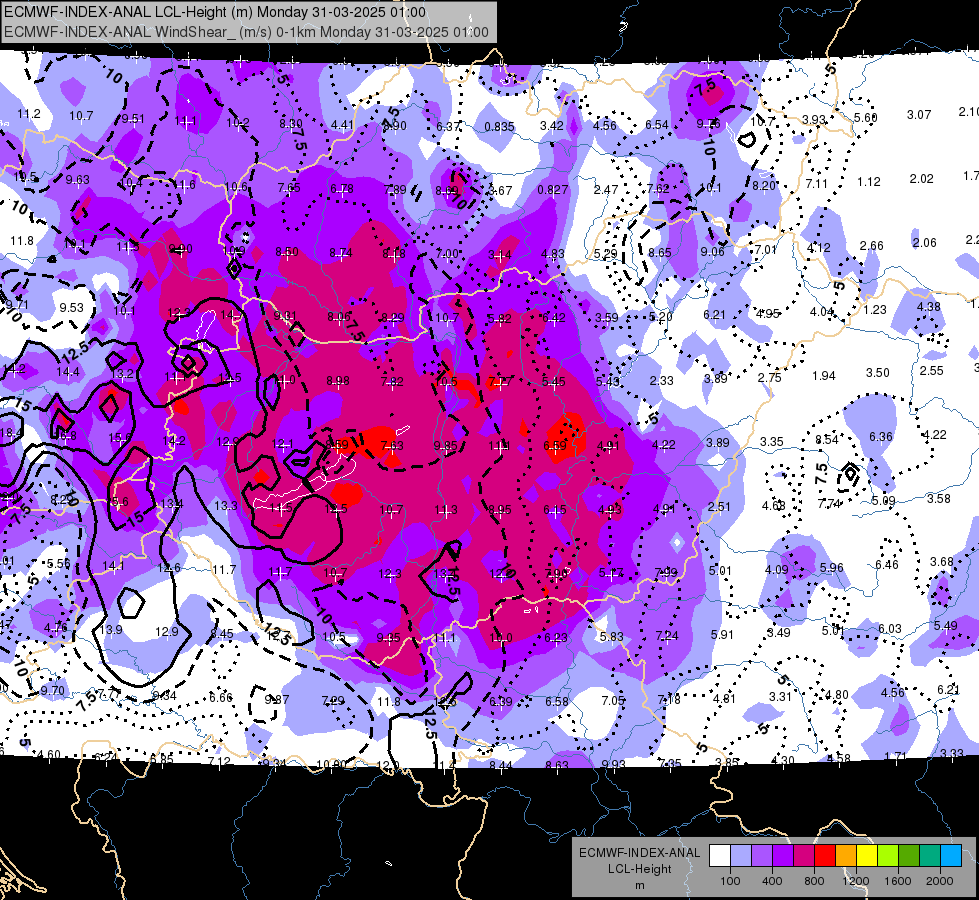Select the magenta legend swatch left of 800
Image resolution: width=979 pixels, height=900 pixels.
[x=804, y=856]
